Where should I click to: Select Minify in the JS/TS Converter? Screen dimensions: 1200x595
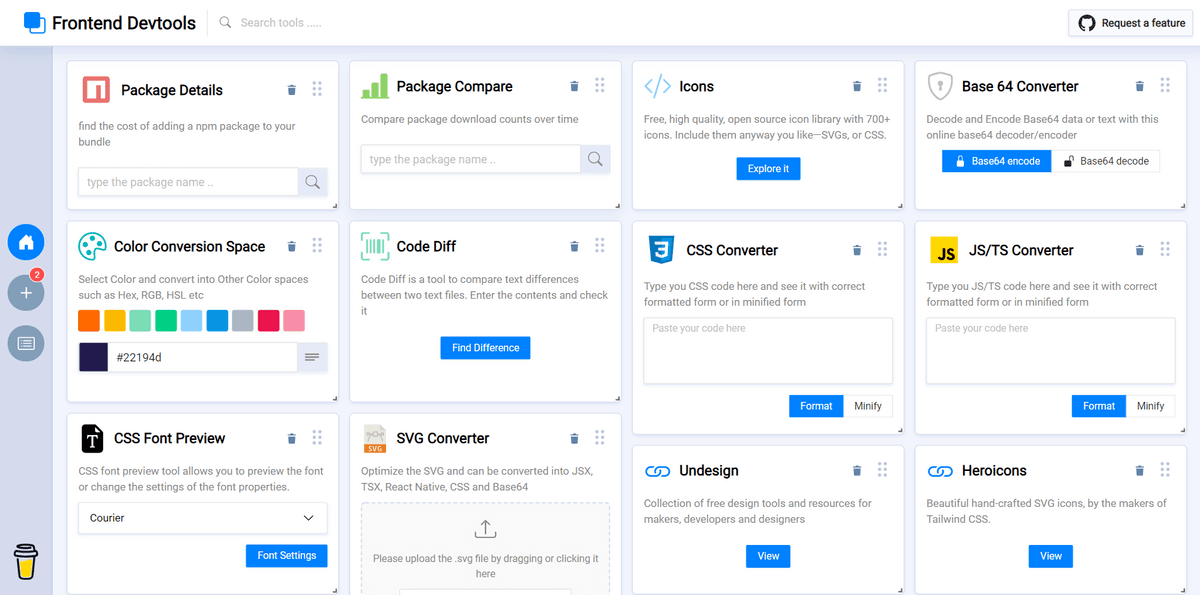click(x=1150, y=406)
